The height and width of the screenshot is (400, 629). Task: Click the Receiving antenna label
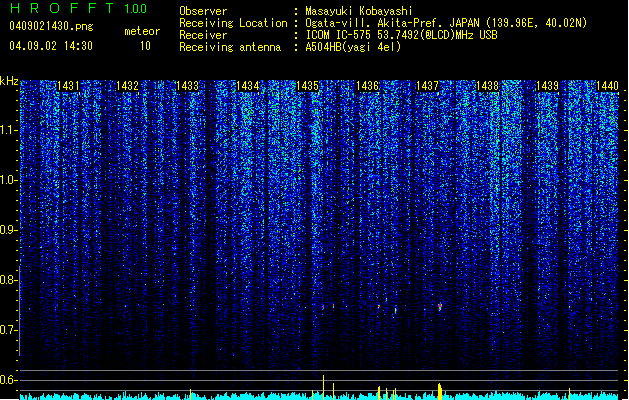point(230,47)
